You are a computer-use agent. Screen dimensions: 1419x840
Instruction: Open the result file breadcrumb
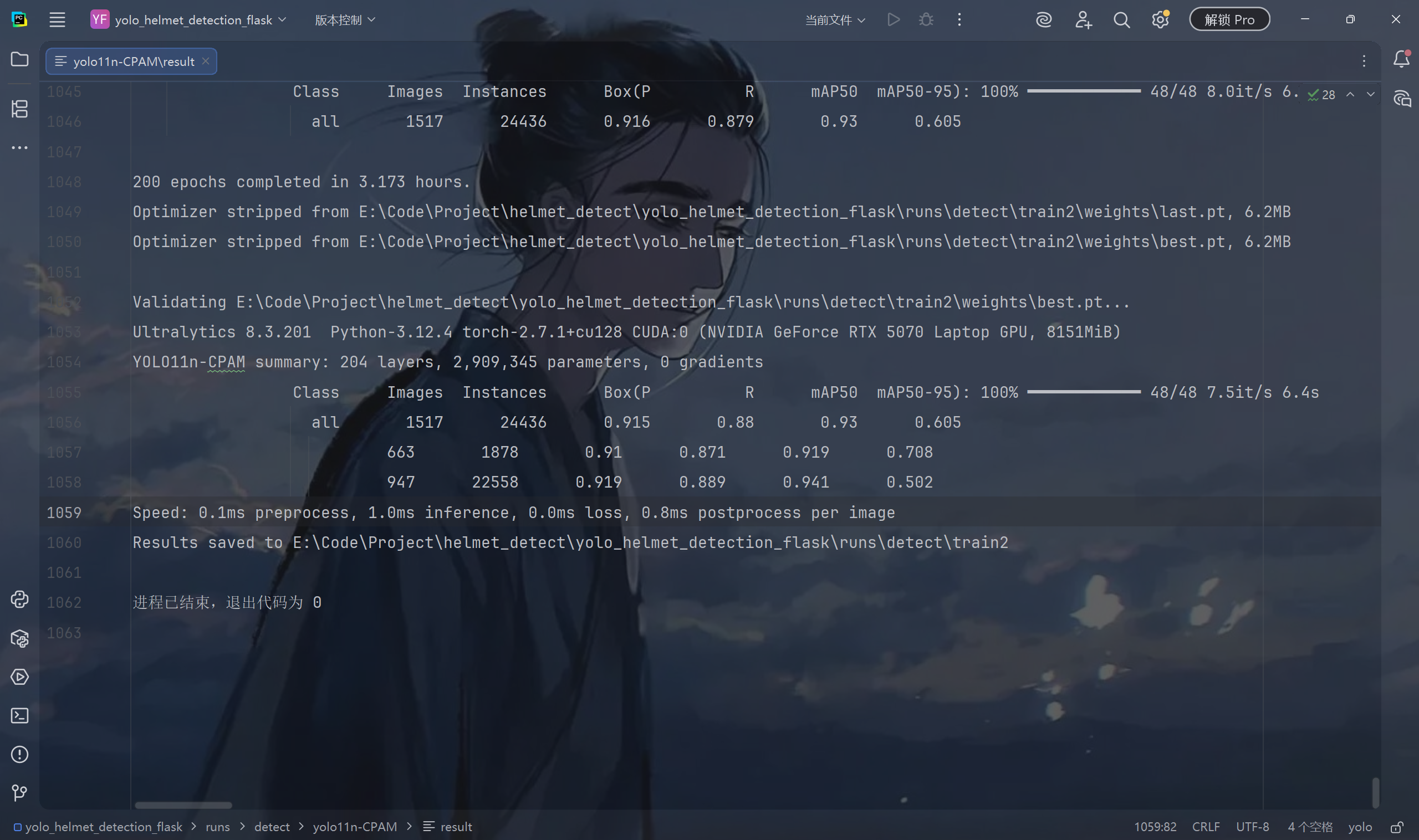[448, 827]
